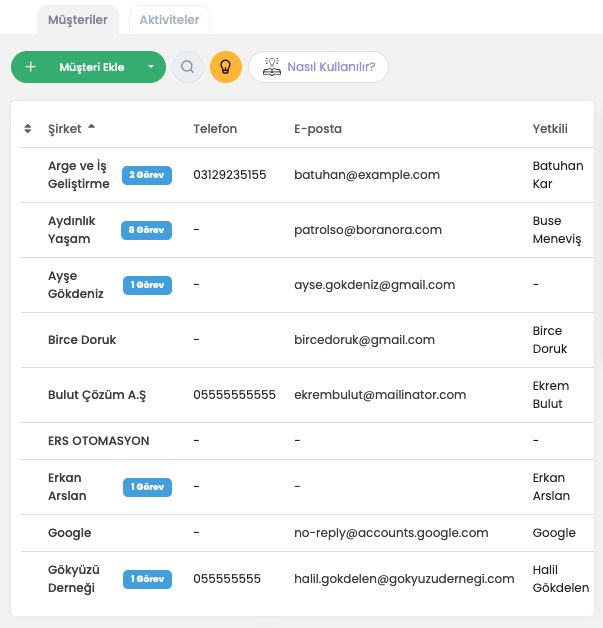Screen dimensions: 603x628
Task: Switch to the Aktiviteler tab
Action: pos(169,19)
